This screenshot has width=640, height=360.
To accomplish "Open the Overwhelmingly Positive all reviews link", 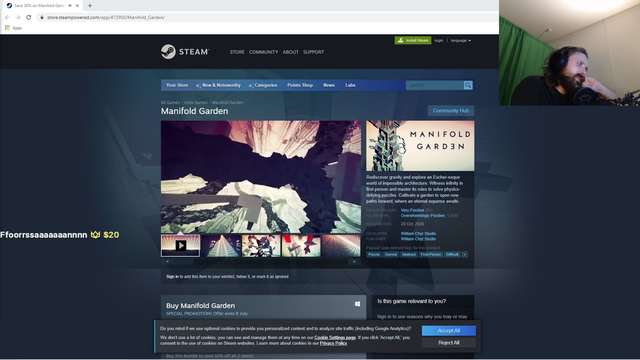I will [x=422, y=216].
